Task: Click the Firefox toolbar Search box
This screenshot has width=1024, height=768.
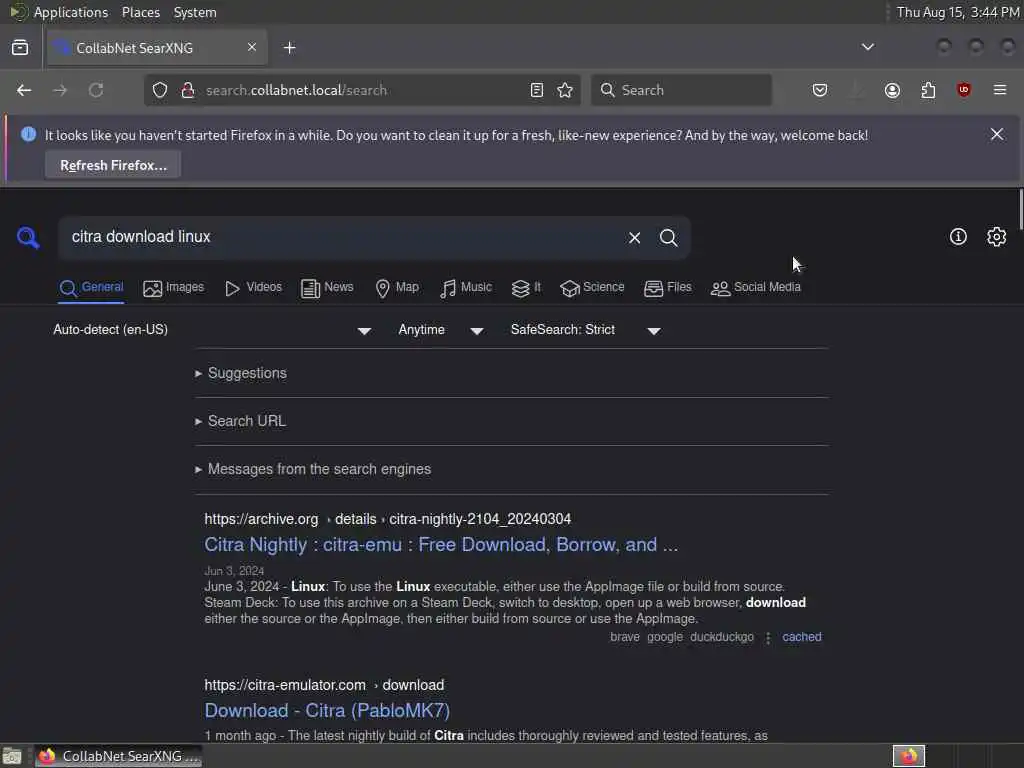Action: click(x=681, y=90)
